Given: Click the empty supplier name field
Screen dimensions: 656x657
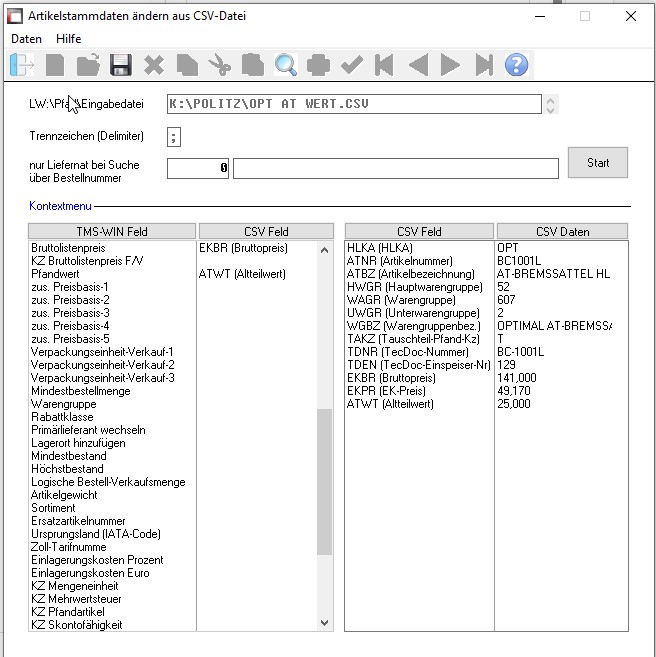Looking at the screenshot, I should point(396,168).
